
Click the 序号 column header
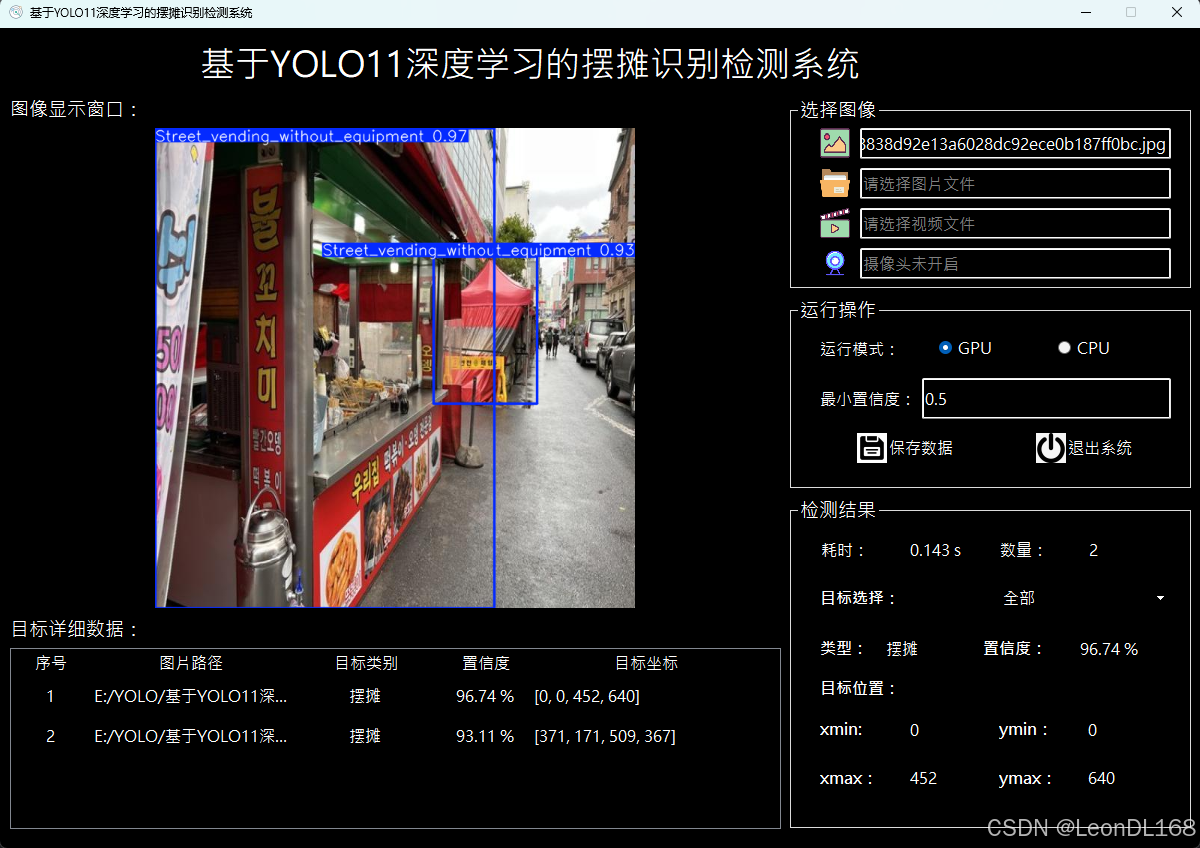point(51,663)
